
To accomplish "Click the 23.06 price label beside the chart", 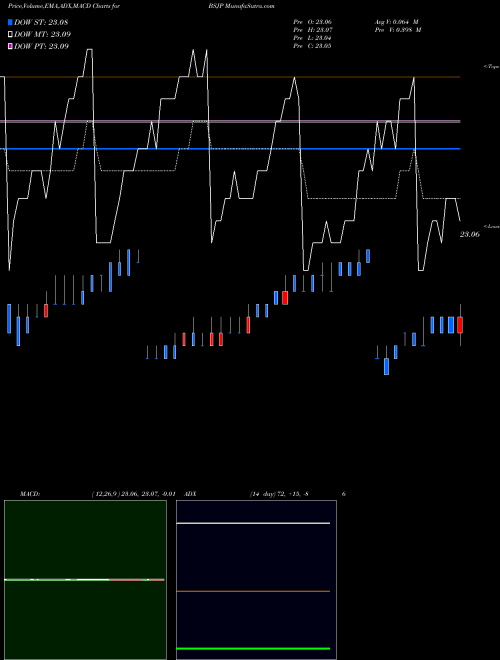I will coord(469,234).
